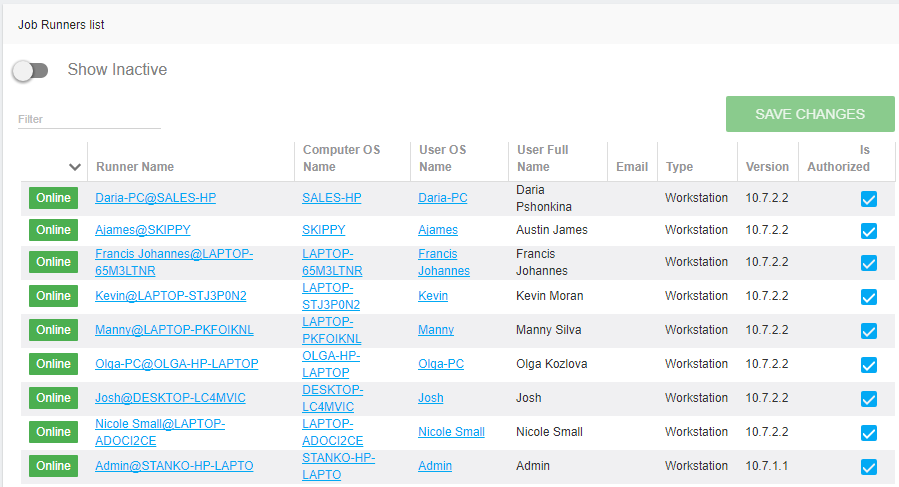
Task: Sort by Runner Name column header
Action: [x=135, y=167]
